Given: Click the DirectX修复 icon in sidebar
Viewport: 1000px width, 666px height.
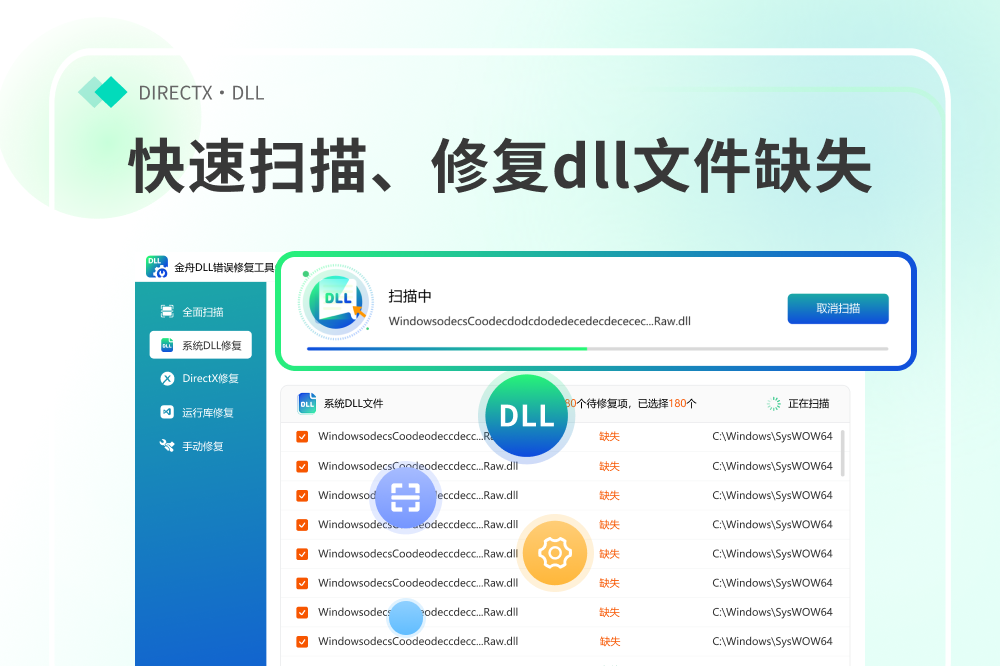Looking at the screenshot, I should 167,379.
